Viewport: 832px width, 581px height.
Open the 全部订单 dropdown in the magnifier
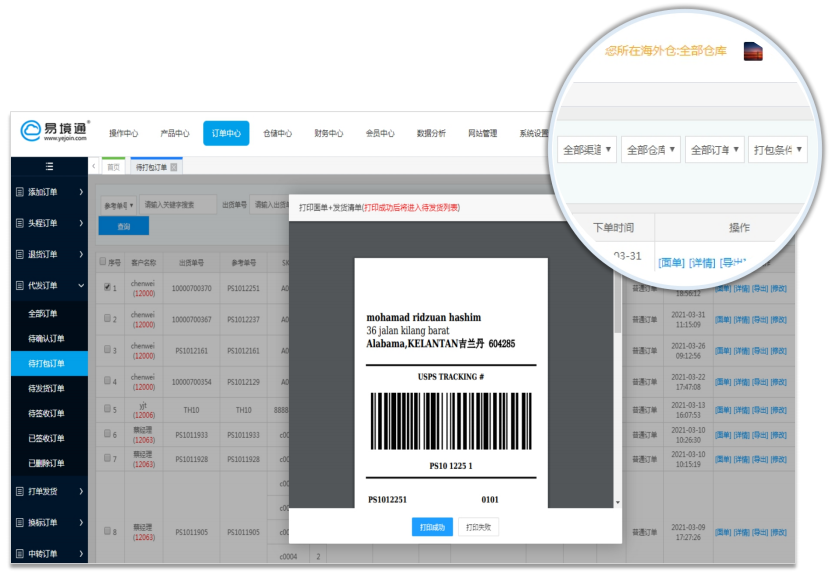(715, 150)
